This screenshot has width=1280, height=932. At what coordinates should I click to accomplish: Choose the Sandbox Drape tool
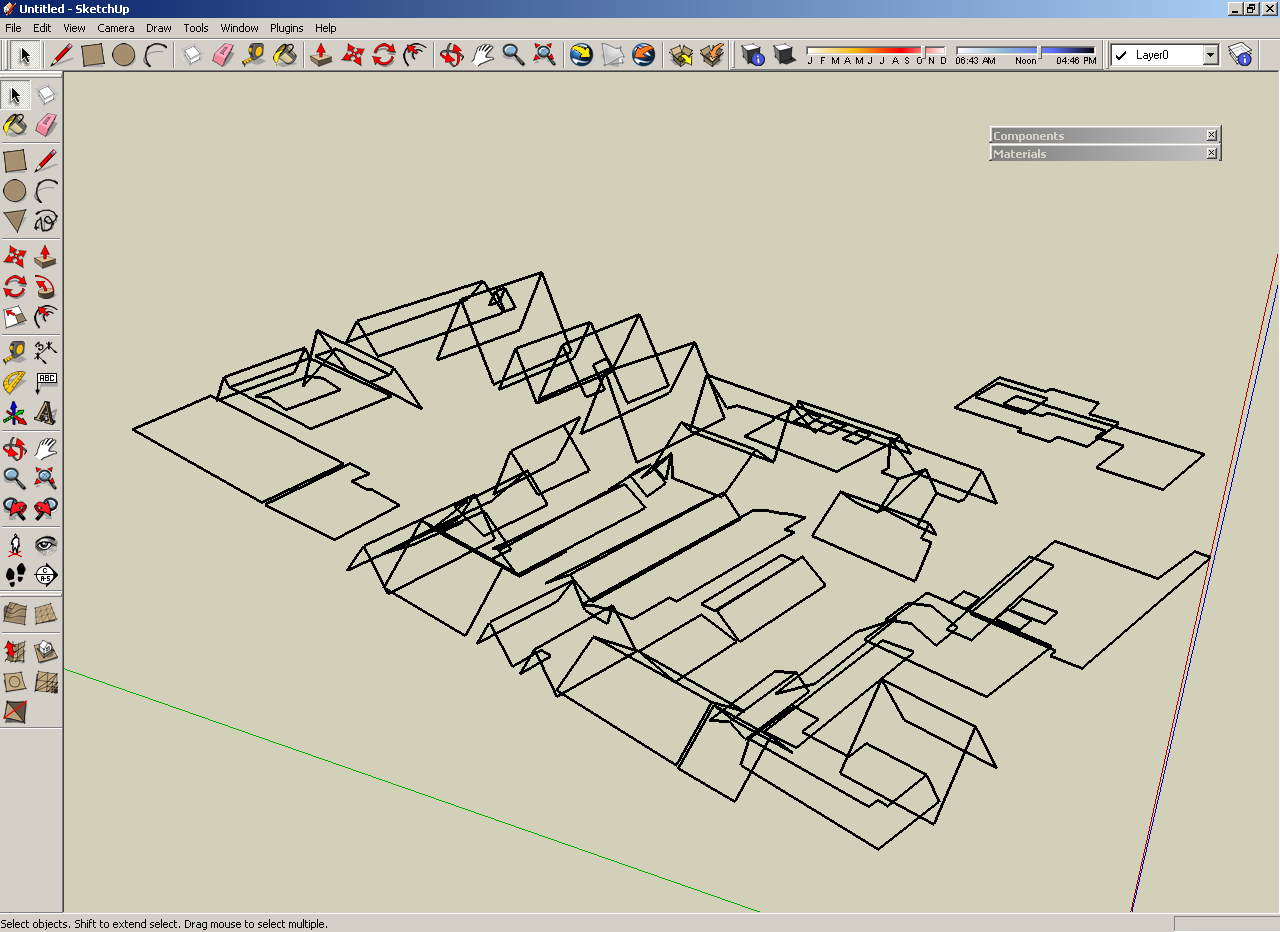[x=15, y=682]
